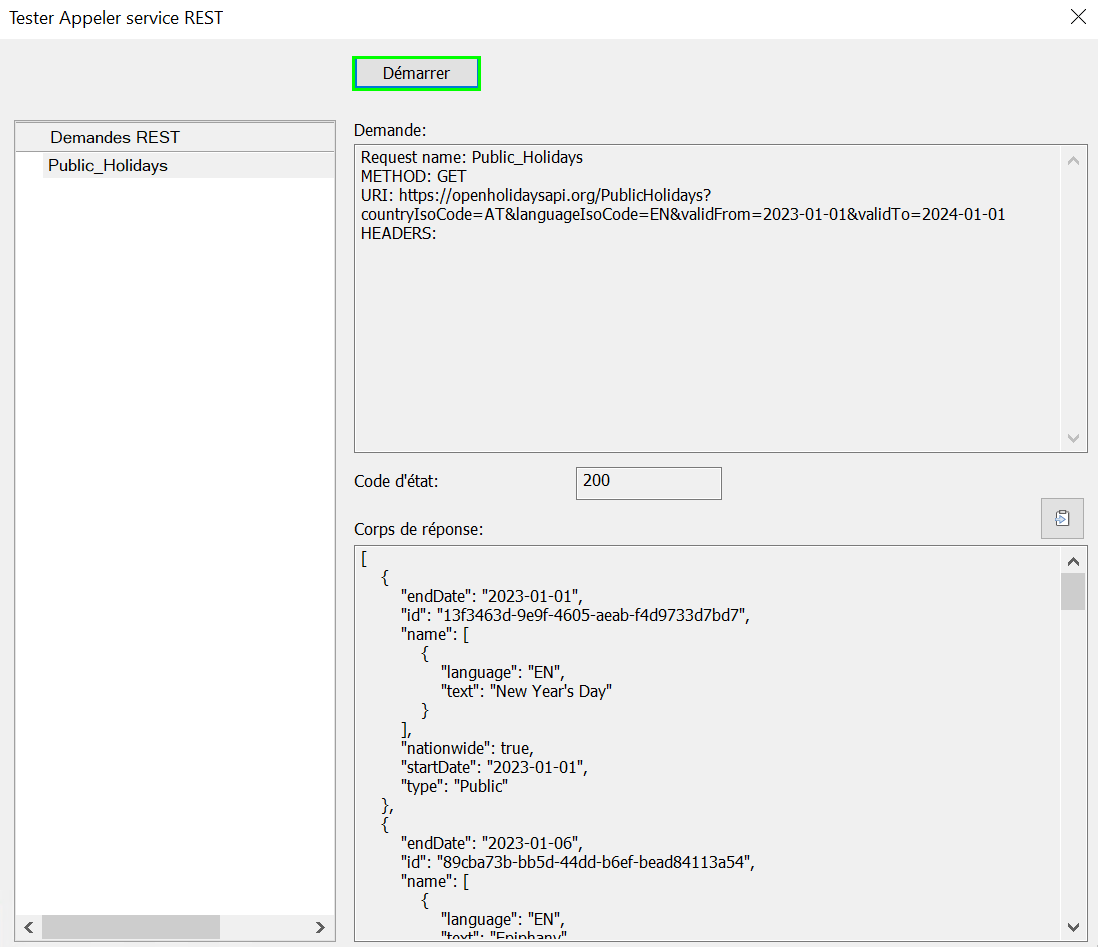Viewport: 1098px width, 947px height.
Task: Click the "text": "New Year's Day" line
Action: pos(526,691)
